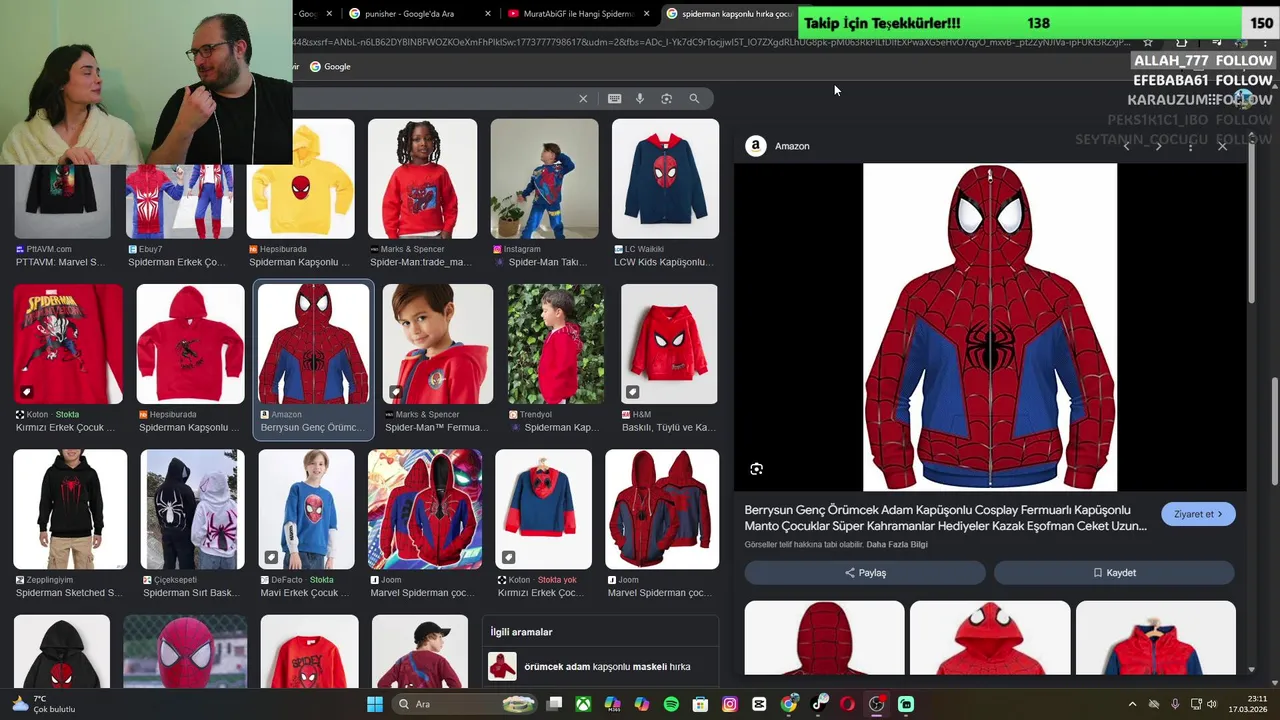Image resolution: width=1280 pixels, height=720 pixels.
Task: Select the yellow Spiderman hoodie from Hepsiburada
Action: [x=301, y=179]
